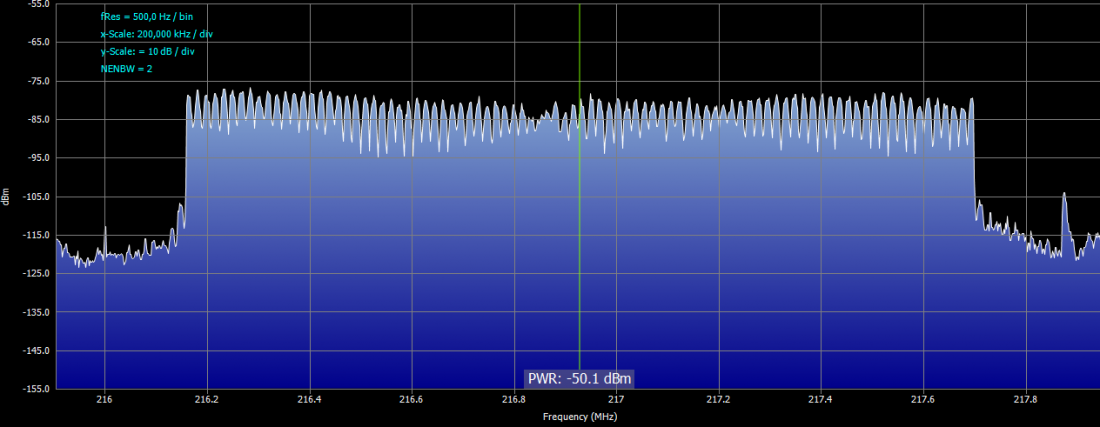Viewport: 1100px width, 427px height.
Task: Click the 'fRes = 500,0 Hz / bin' readout
Action: click(x=147, y=16)
